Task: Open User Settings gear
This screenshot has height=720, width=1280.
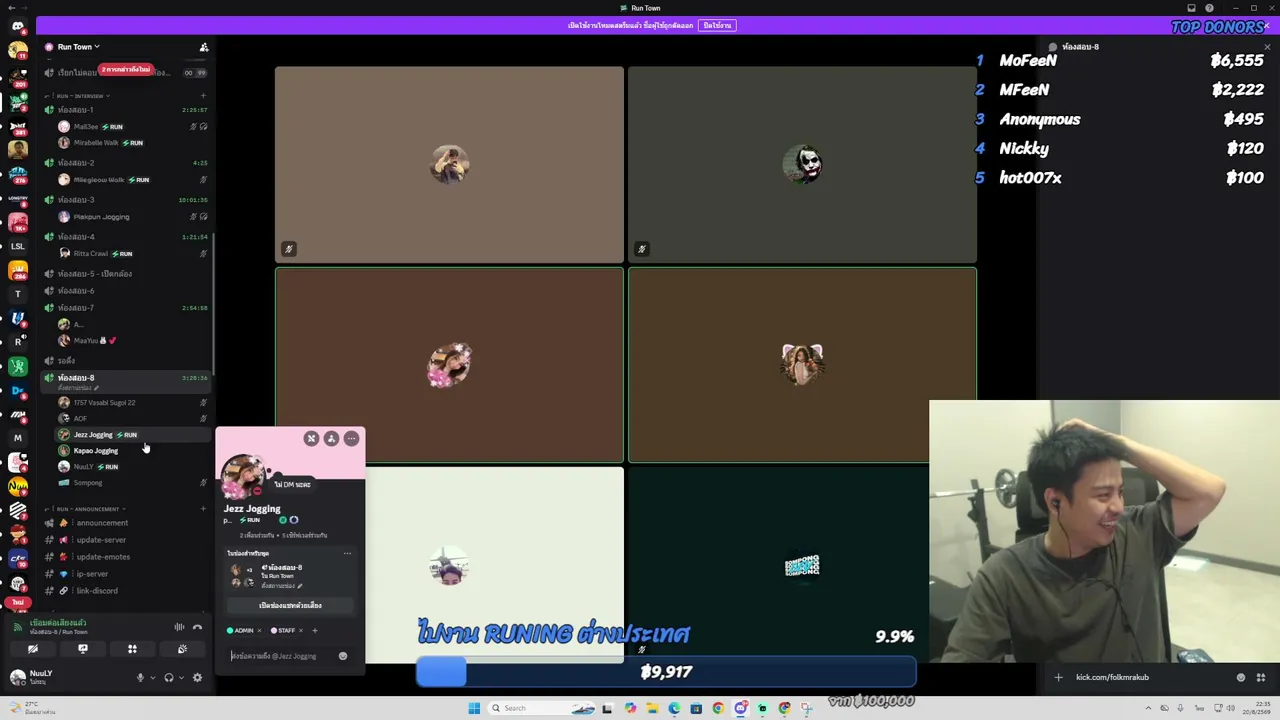Action: click(x=197, y=678)
